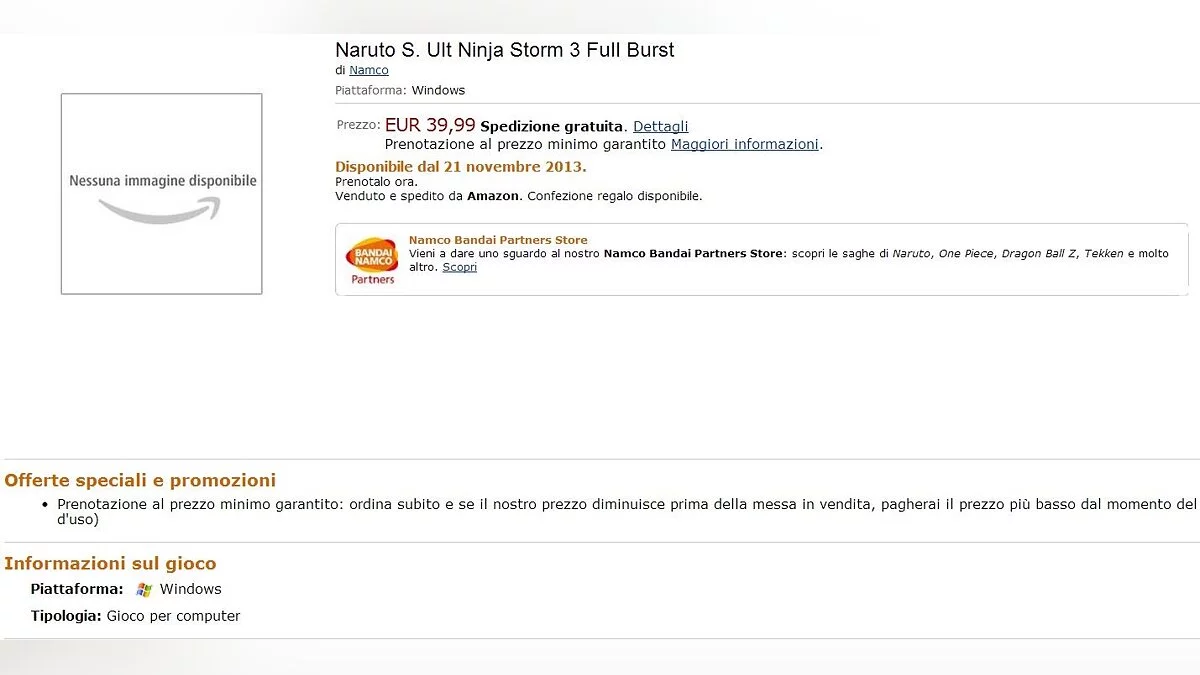The image size is (1200, 675).
Task: Click "Spedizione gratuita" bold text
Action: click(x=552, y=127)
